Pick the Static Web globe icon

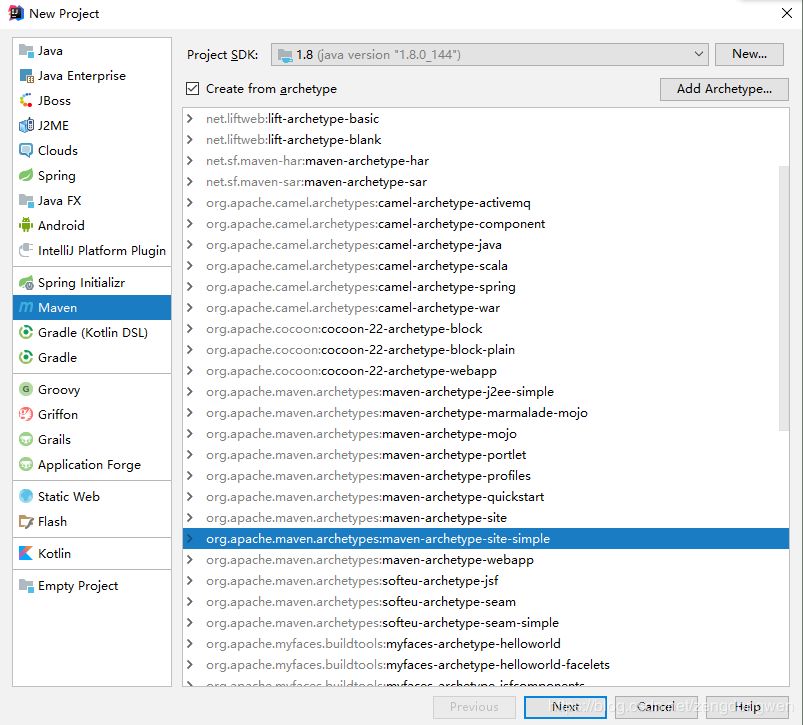[x=26, y=496]
